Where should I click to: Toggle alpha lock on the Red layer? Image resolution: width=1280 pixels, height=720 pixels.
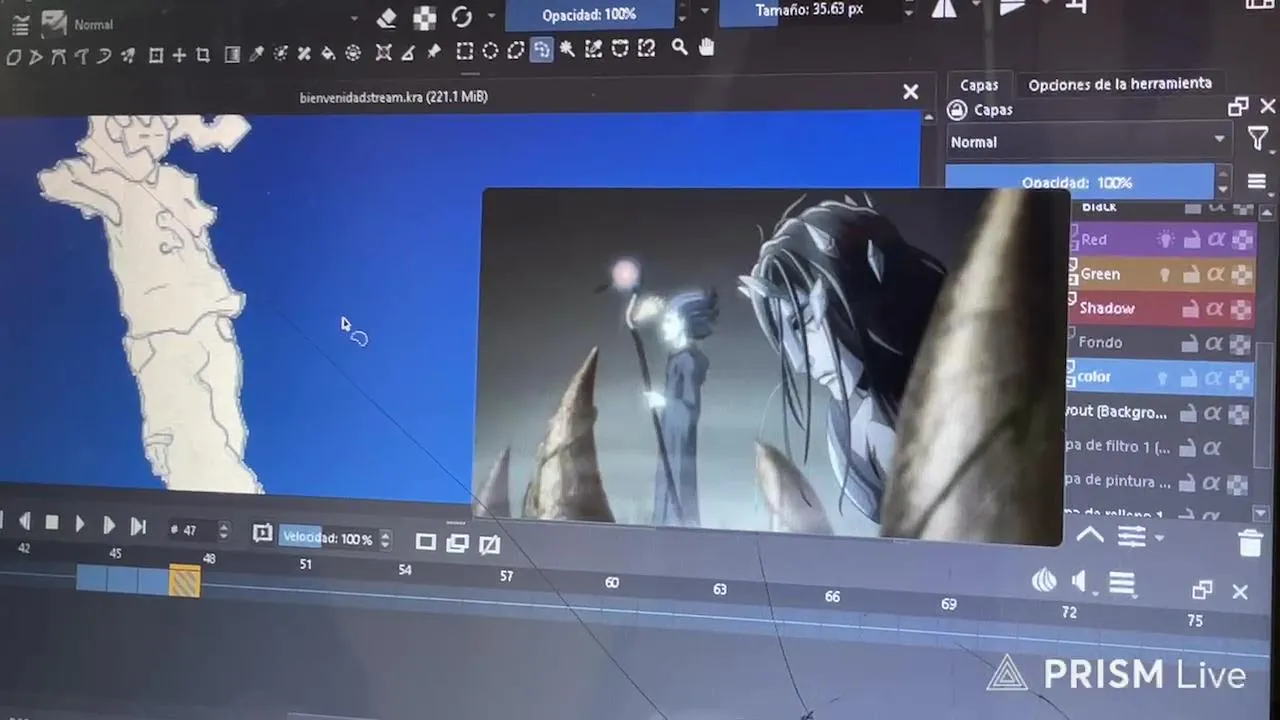coord(1241,240)
